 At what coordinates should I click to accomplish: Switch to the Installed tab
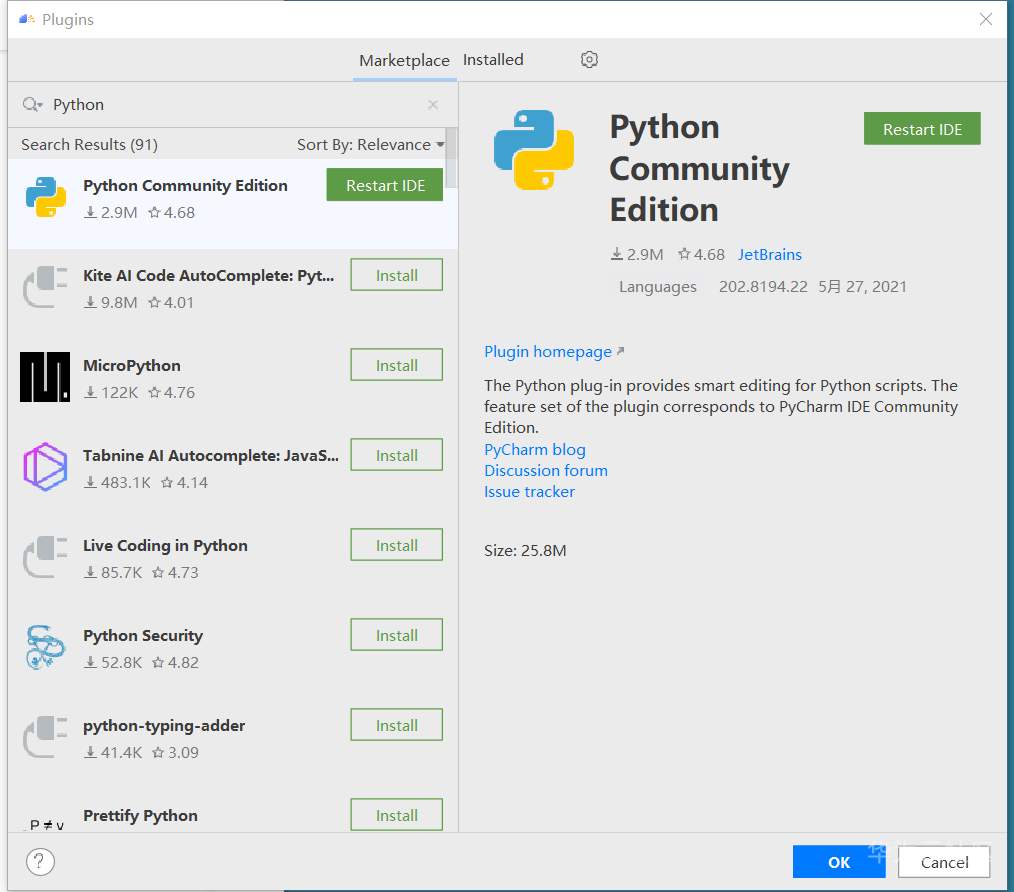(493, 60)
